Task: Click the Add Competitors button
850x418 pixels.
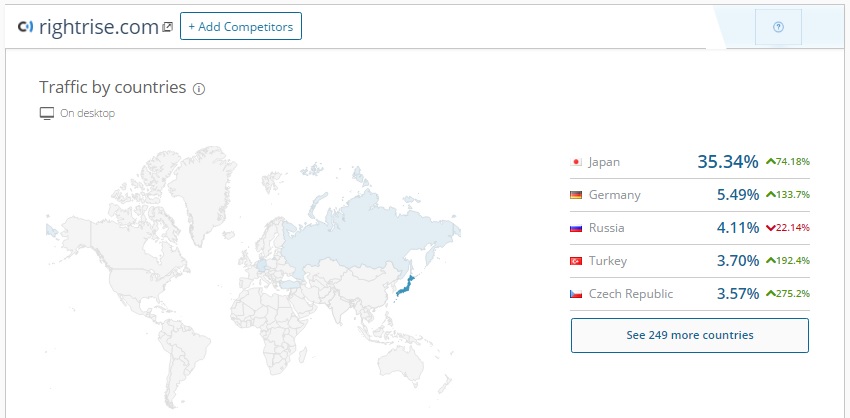Action: [x=241, y=27]
